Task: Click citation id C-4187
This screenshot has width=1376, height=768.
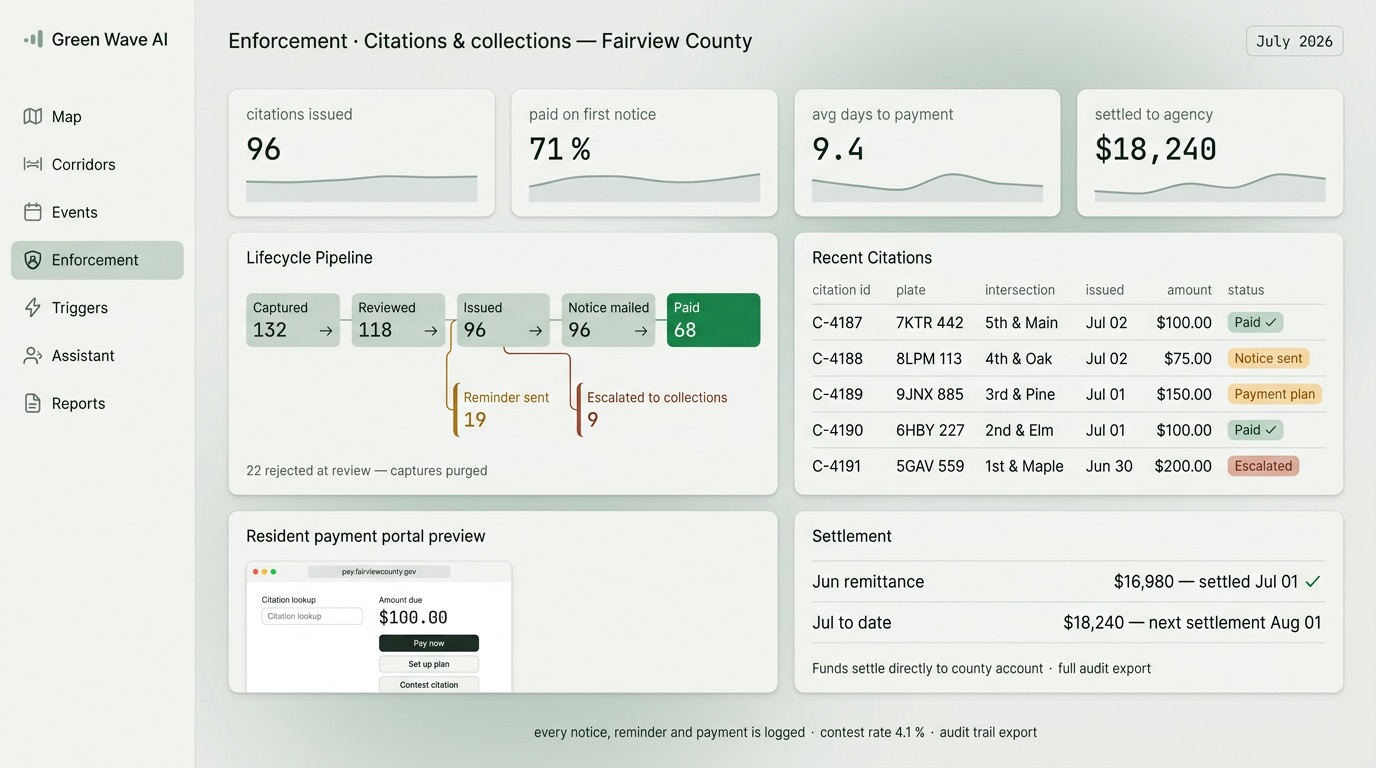Action: tap(837, 323)
